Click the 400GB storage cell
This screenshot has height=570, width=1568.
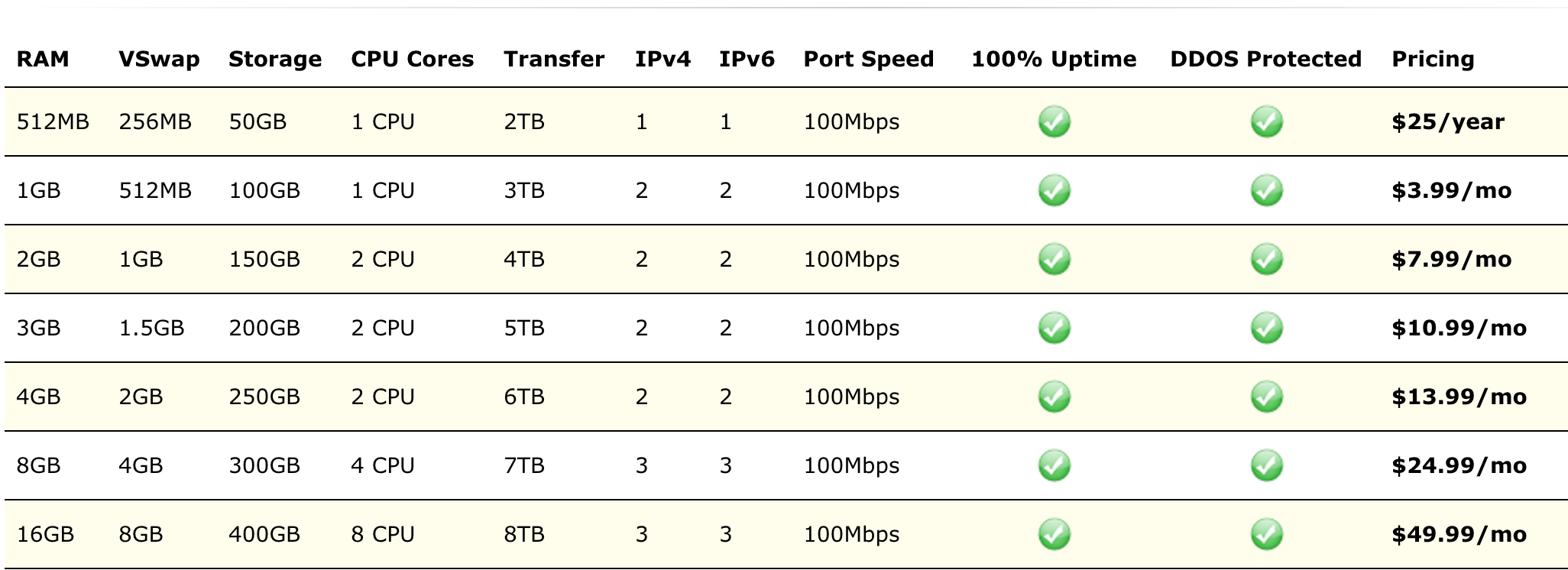pyautogui.click(x=264, y=534)
